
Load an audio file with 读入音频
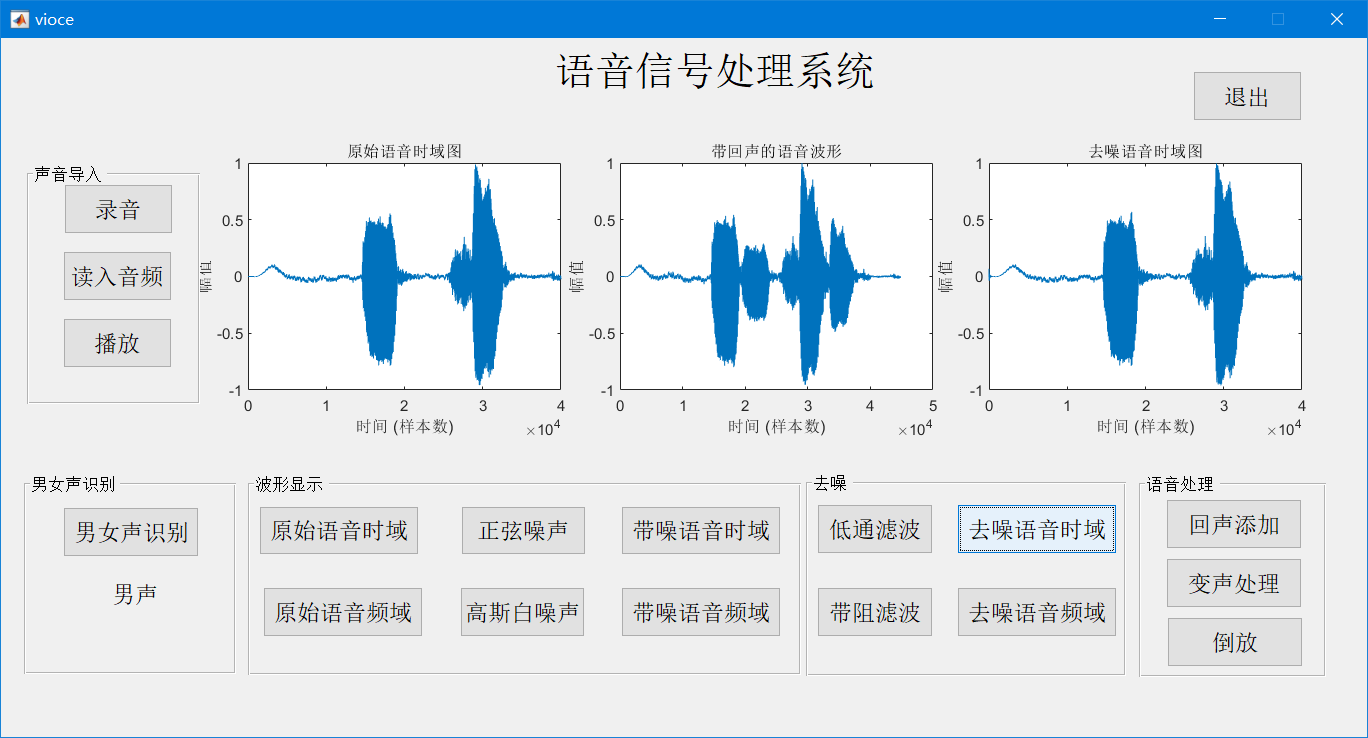tap(118, 276)
